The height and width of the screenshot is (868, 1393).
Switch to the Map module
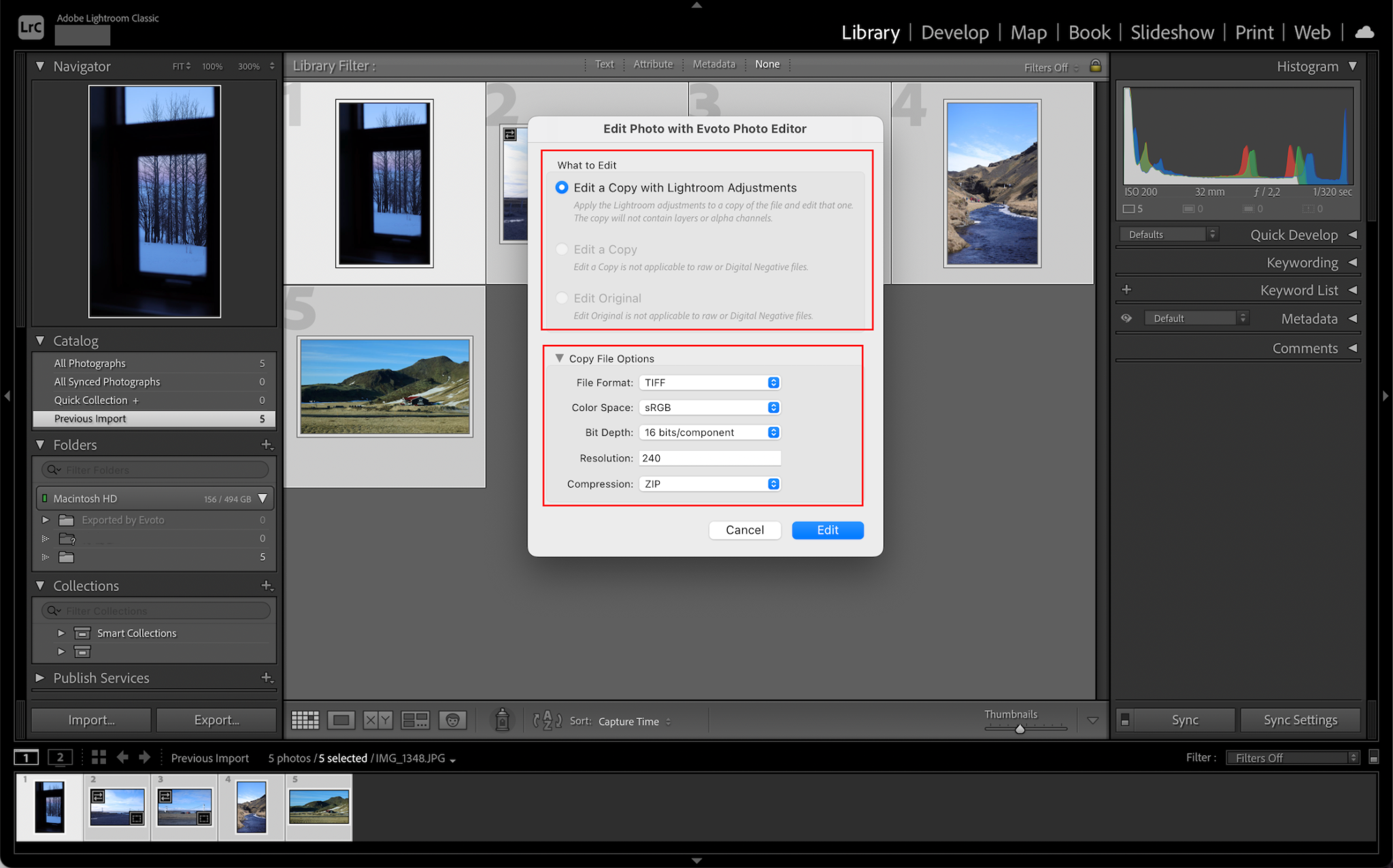coord(1028,32)
